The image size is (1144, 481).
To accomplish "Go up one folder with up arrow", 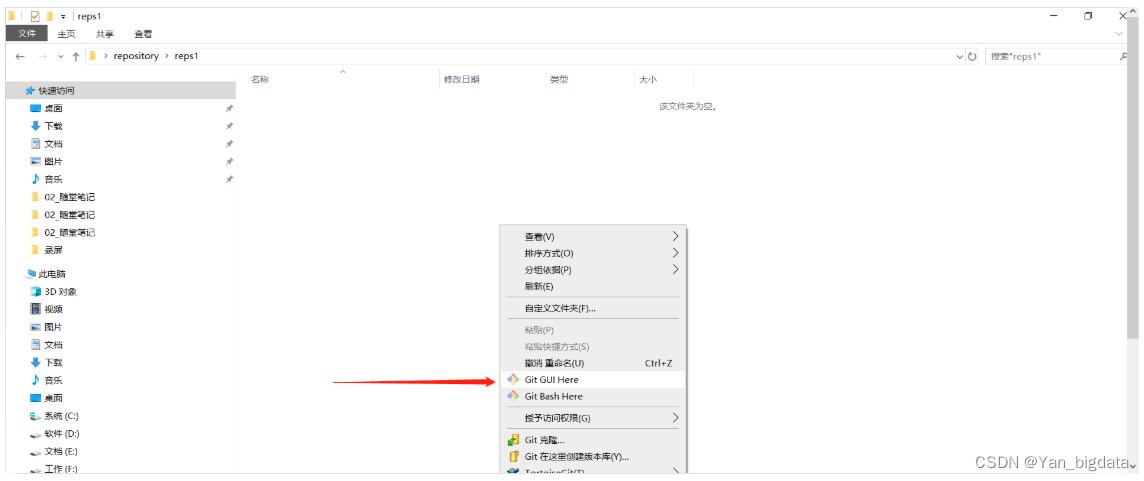I will pos(75,56).
